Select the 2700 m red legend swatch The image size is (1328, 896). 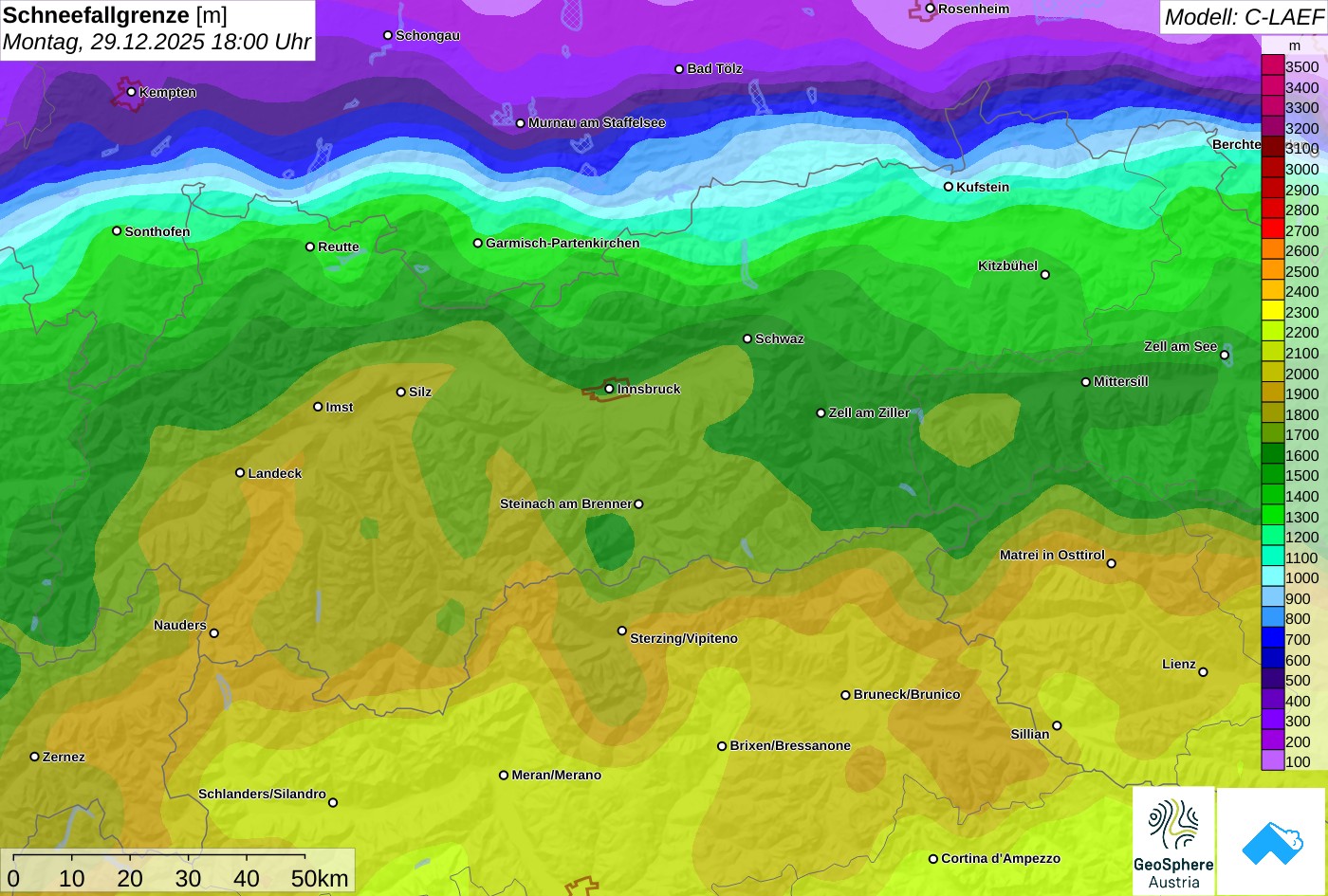(1272, 230)
